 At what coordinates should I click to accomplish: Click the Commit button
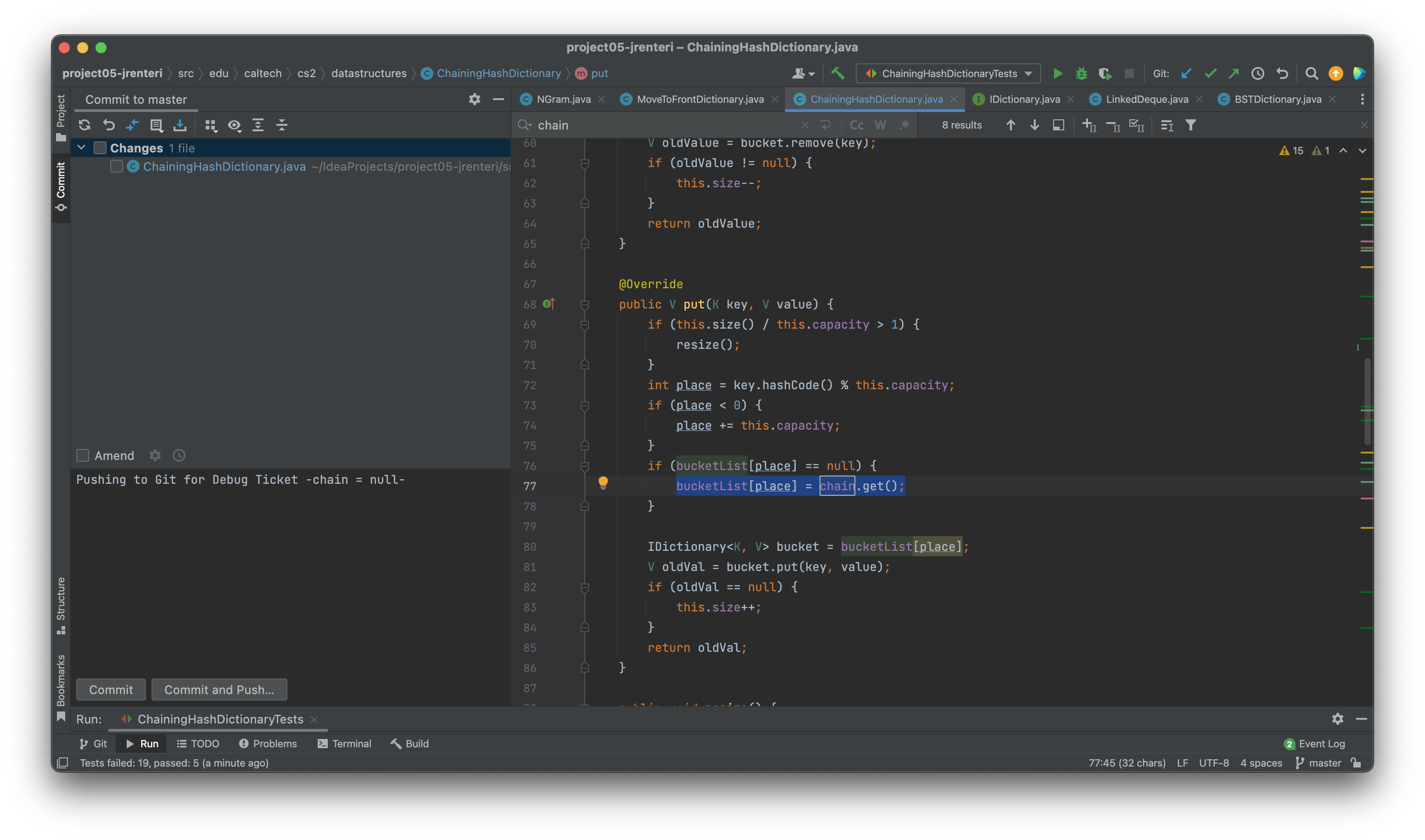[x=111, y=689]
